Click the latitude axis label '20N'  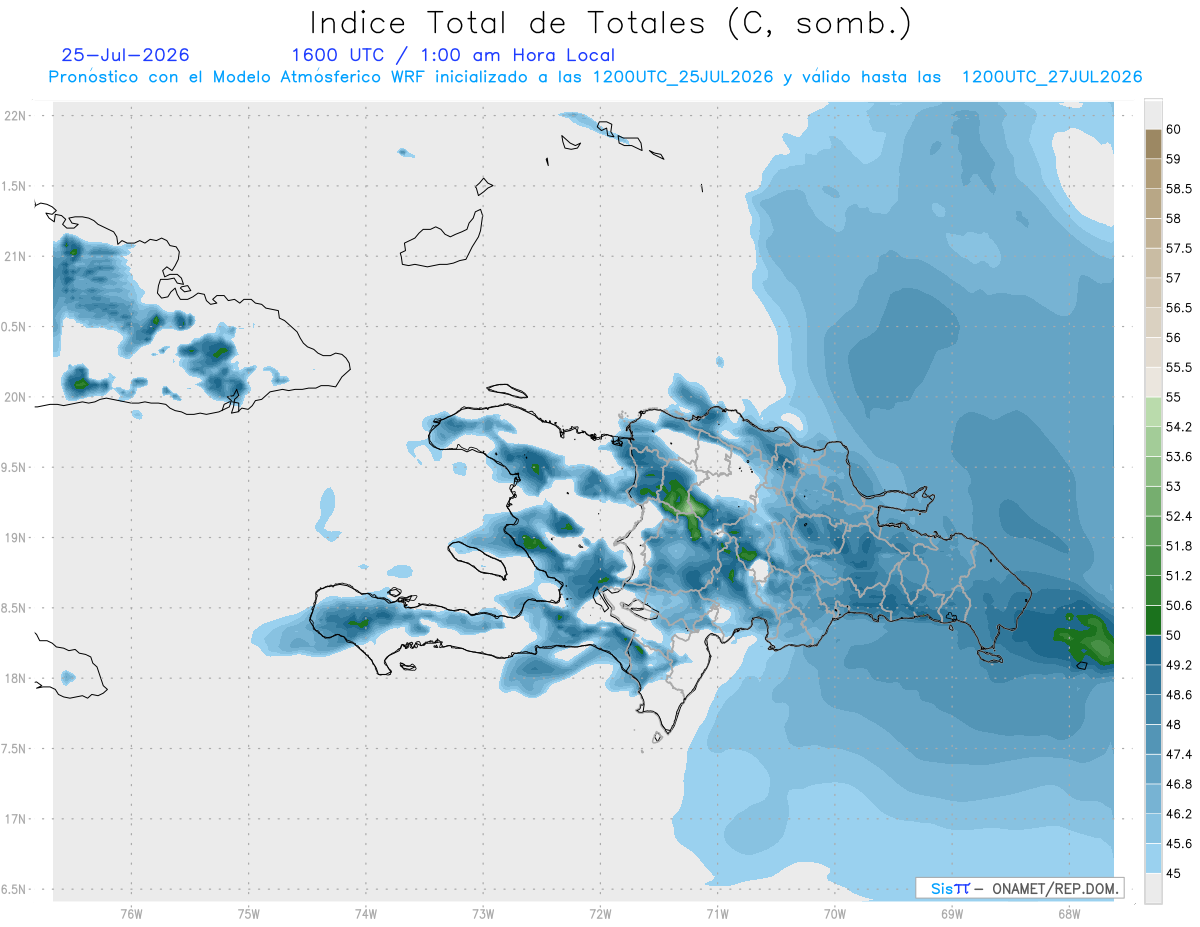pyautogui.click(x=14, y=397)
